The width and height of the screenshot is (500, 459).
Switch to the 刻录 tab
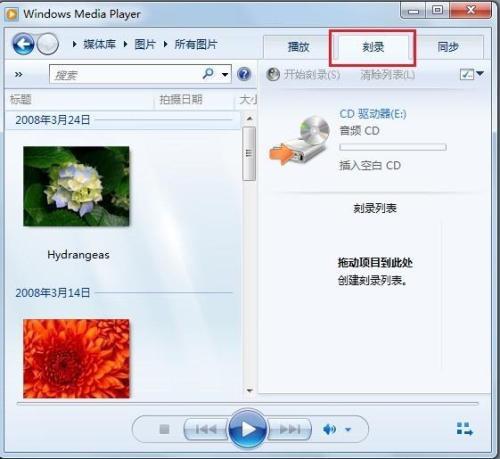point(373,47)
